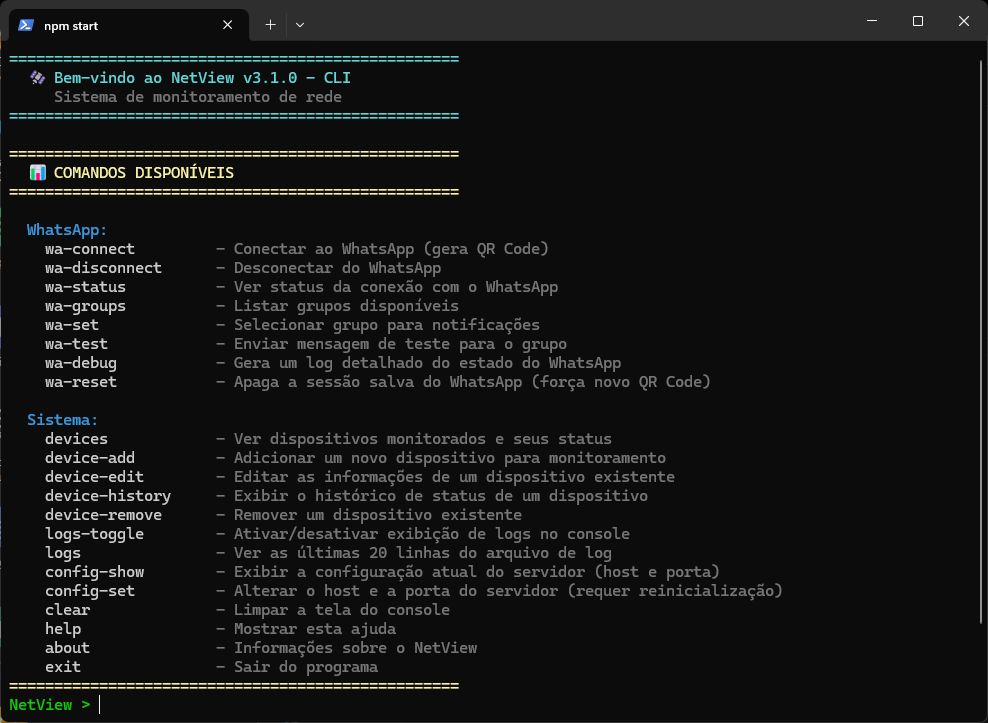The image size is (988, 723).
Task: Click the WhatsApp section heading
Action: click(x=67, y=230)
